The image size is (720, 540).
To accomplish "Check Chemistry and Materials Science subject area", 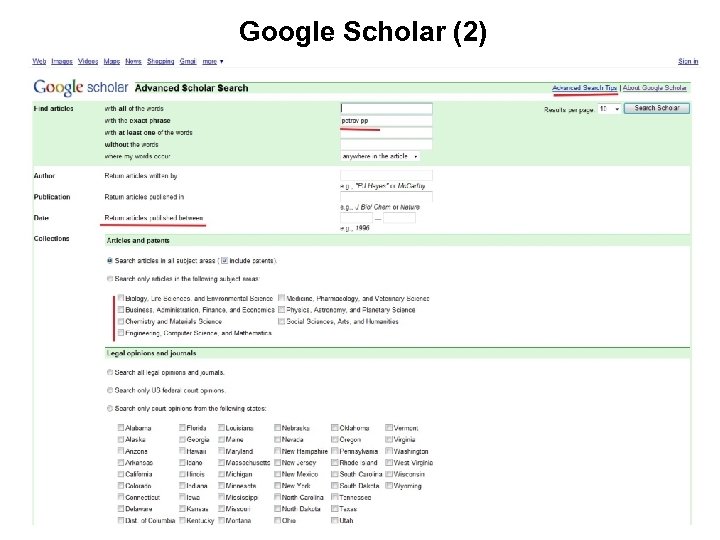I will [x=121, y=322].
